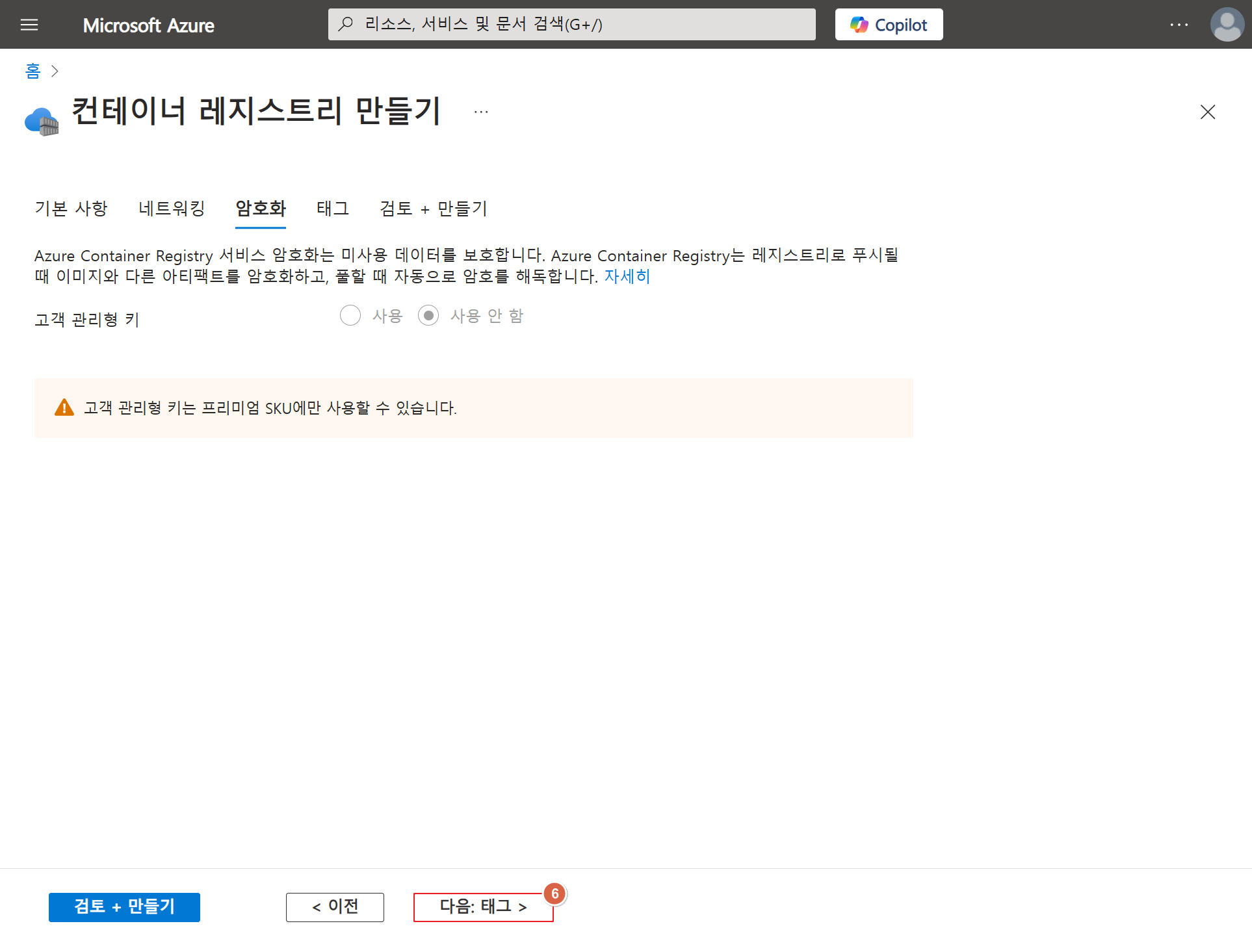Image resolution: width=1252 pixels, height=952 pixels.
Task: Click the 다음: 태그 > button
Action: [483, 907]
